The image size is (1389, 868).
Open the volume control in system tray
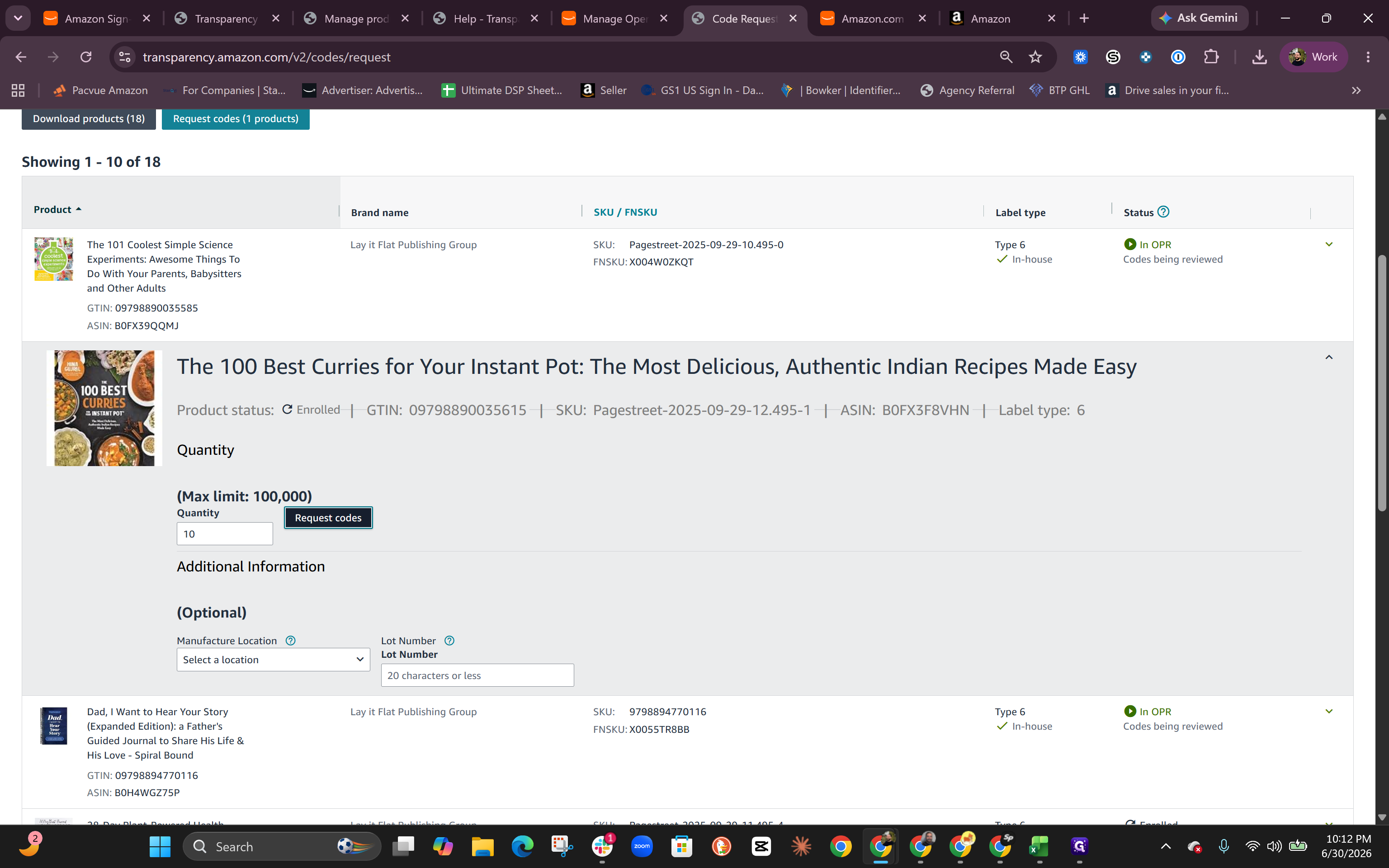click(x=1274, y=846)
